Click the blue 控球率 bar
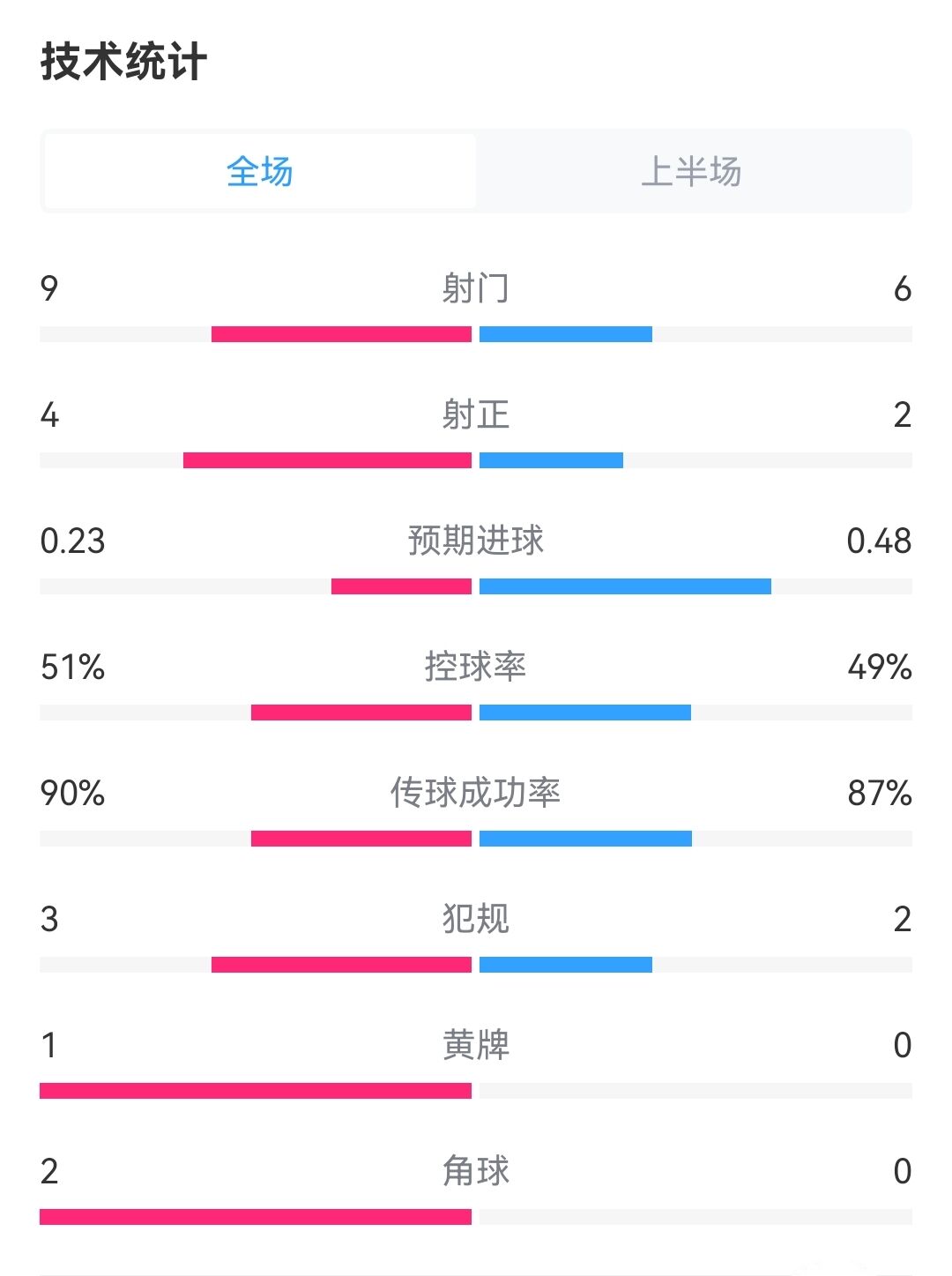The width and height of the screenshot is (952, 1276). pos(585,713)
